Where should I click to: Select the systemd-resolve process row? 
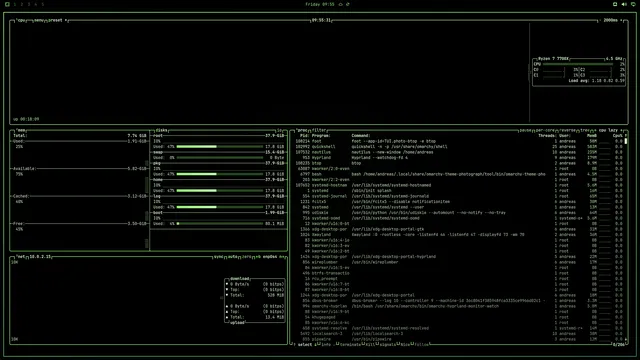pos(459,328)
